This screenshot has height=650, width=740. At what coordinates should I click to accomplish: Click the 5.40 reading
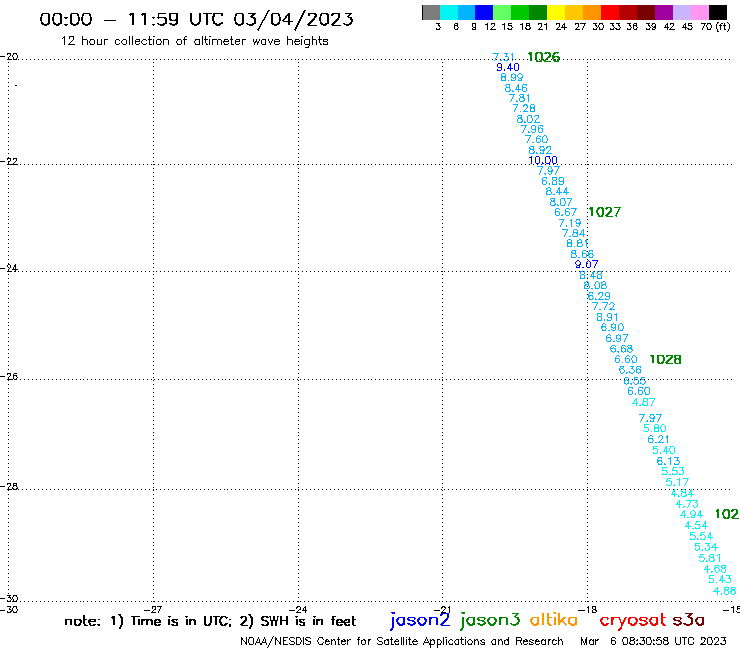click(664, 450)
